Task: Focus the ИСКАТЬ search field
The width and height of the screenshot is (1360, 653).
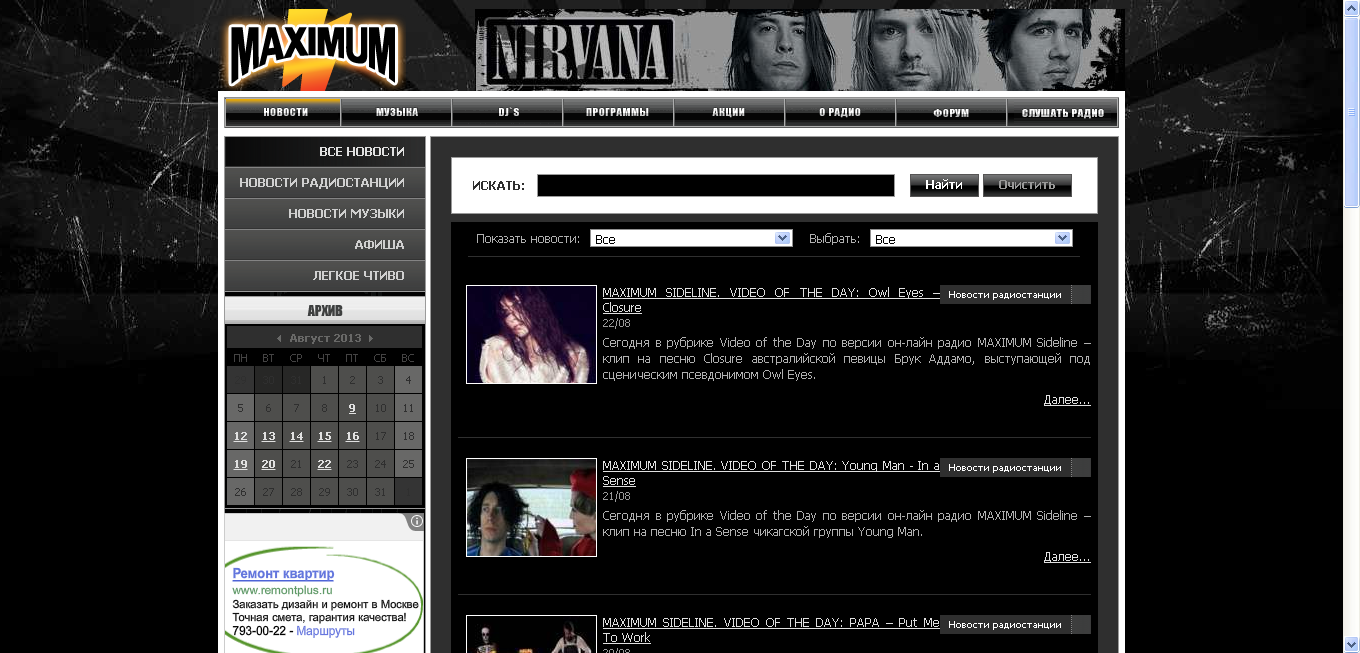Action: (x=716, y=186)
